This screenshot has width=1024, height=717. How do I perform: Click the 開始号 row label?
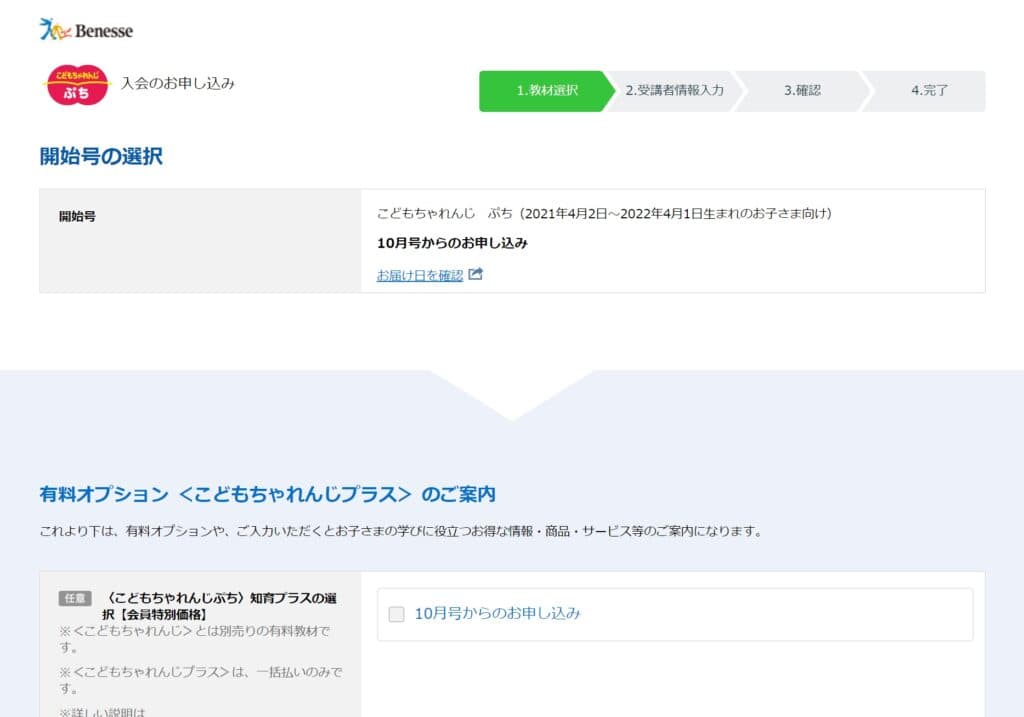click(x=77, y=216)
